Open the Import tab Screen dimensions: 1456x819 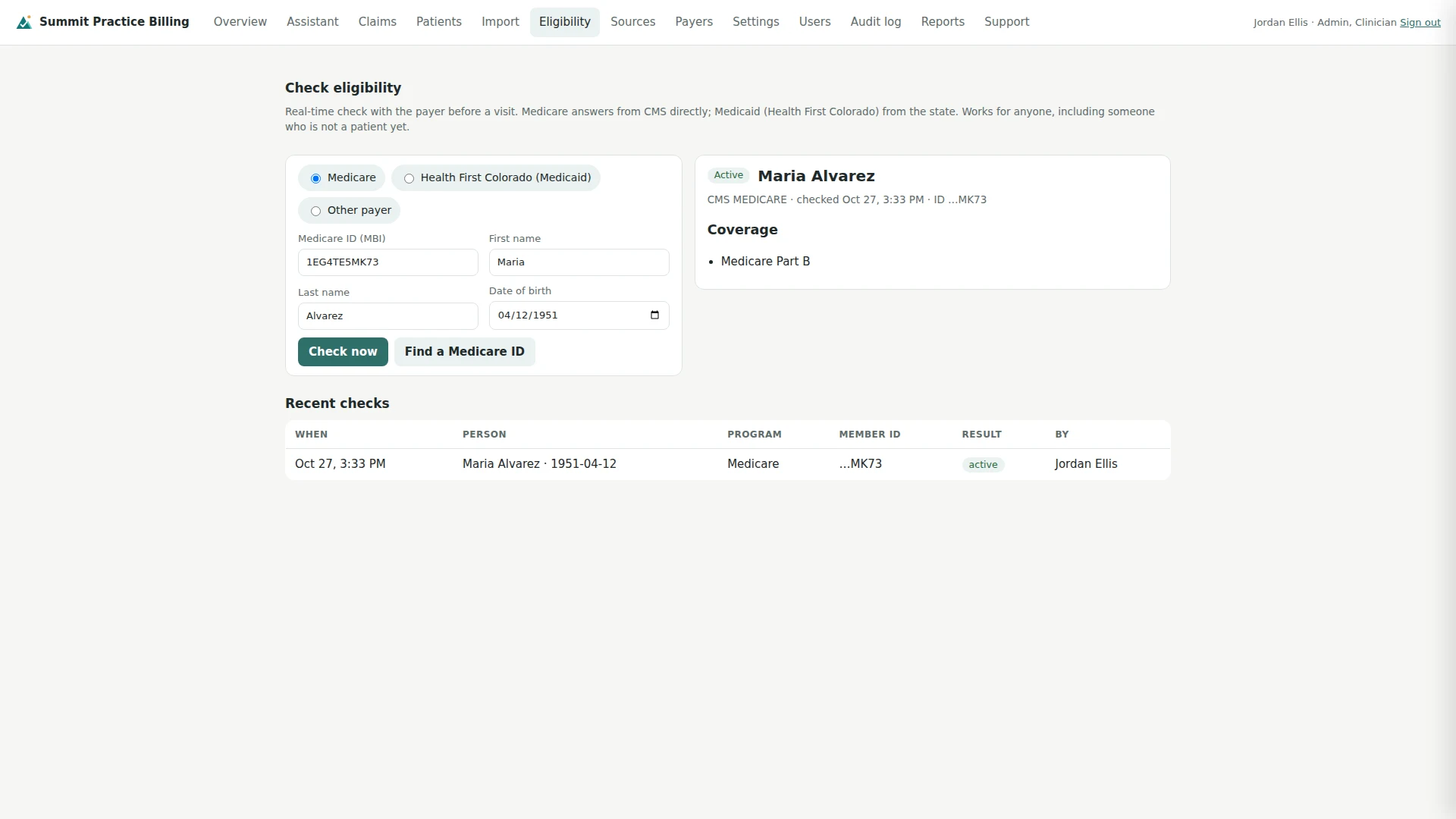click(x=500, y=22)
